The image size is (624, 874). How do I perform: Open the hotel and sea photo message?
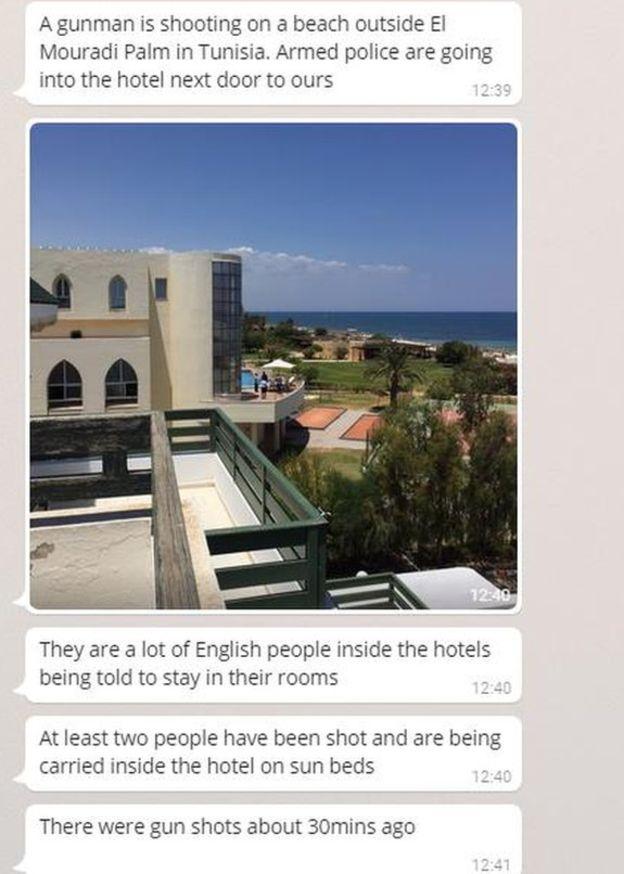coord(273,366)
